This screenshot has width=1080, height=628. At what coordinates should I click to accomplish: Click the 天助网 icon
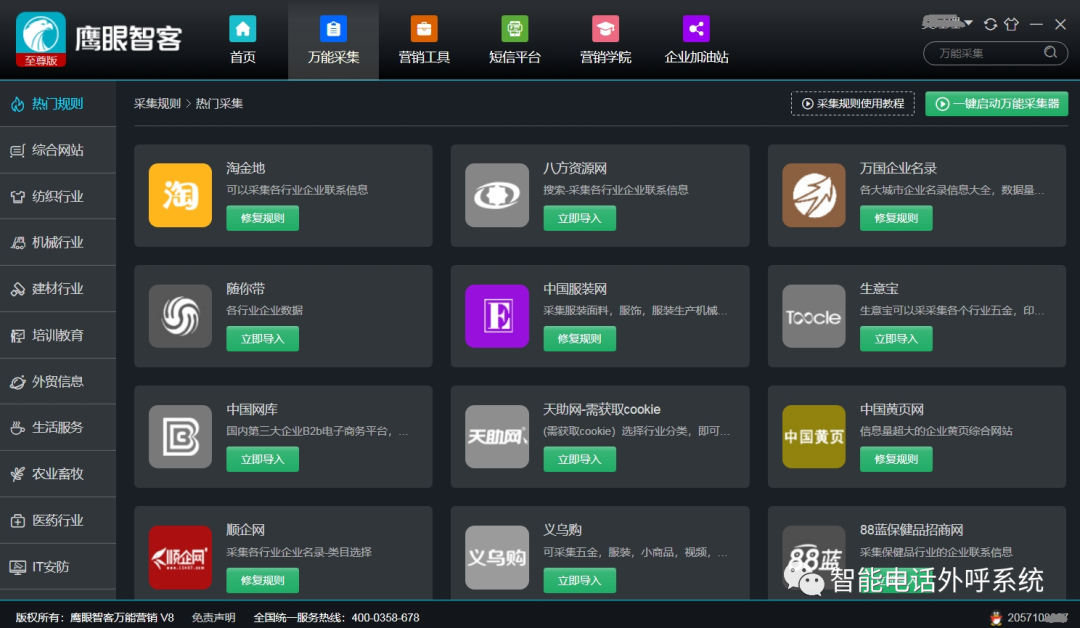pos(497,437)
